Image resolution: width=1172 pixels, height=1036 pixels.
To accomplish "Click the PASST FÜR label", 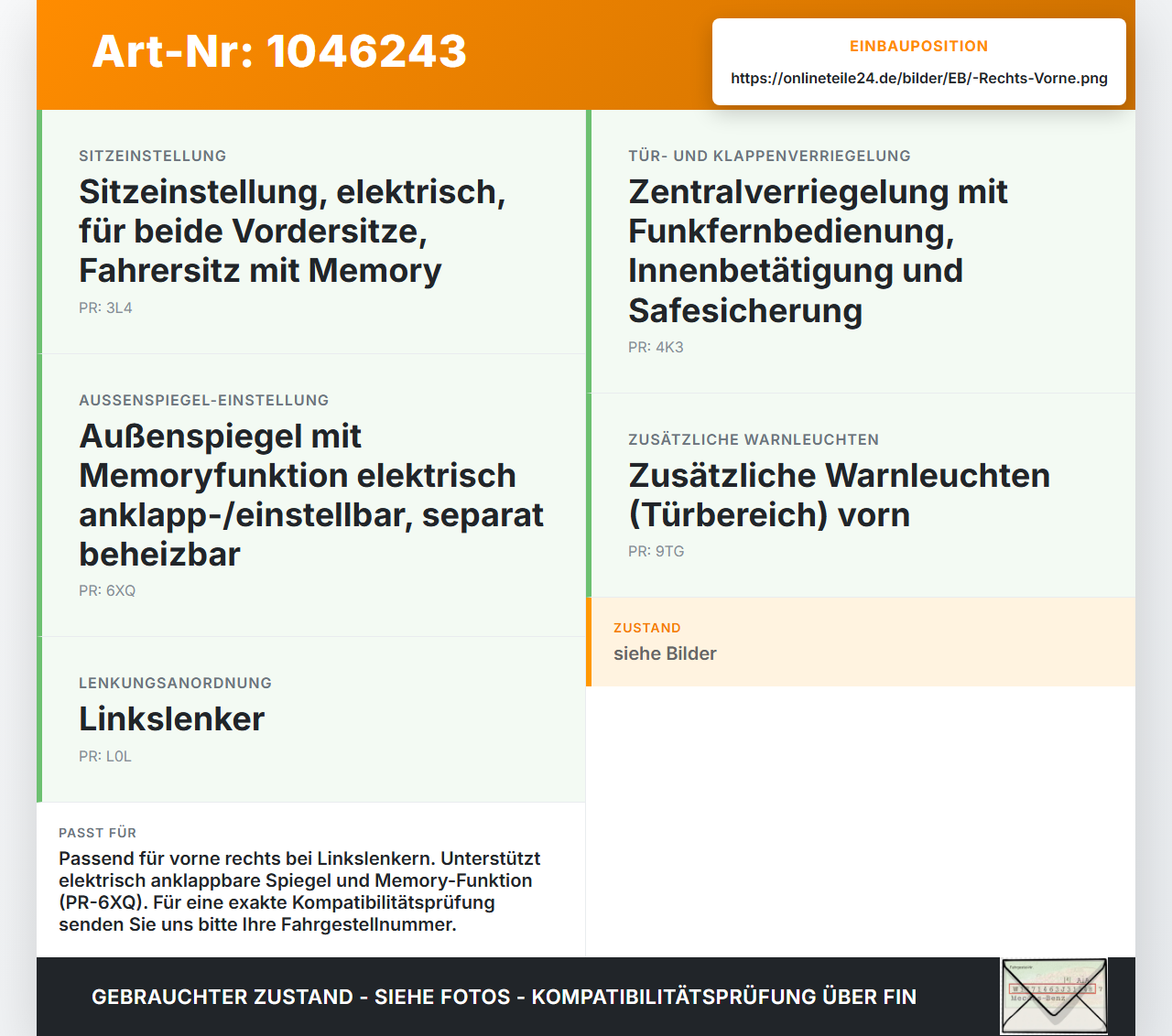I will point(97,834).
